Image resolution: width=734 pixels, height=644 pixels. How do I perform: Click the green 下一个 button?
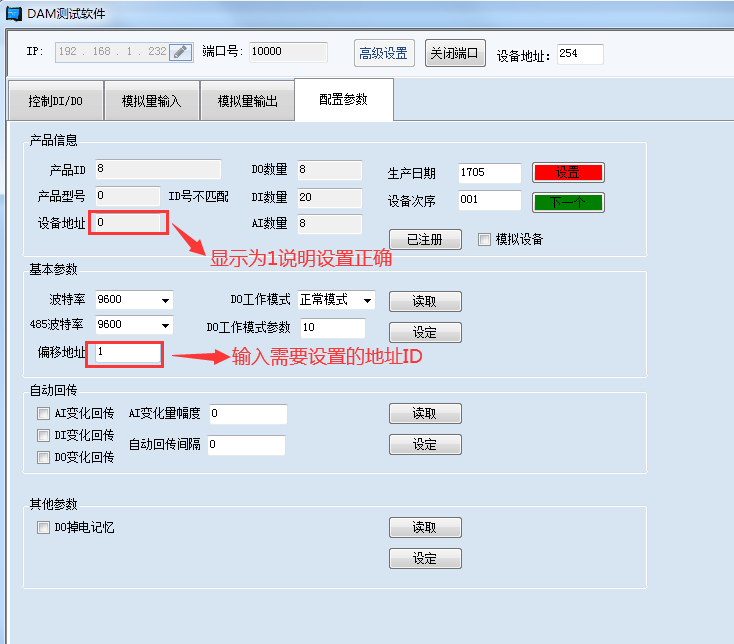point(568,202)
